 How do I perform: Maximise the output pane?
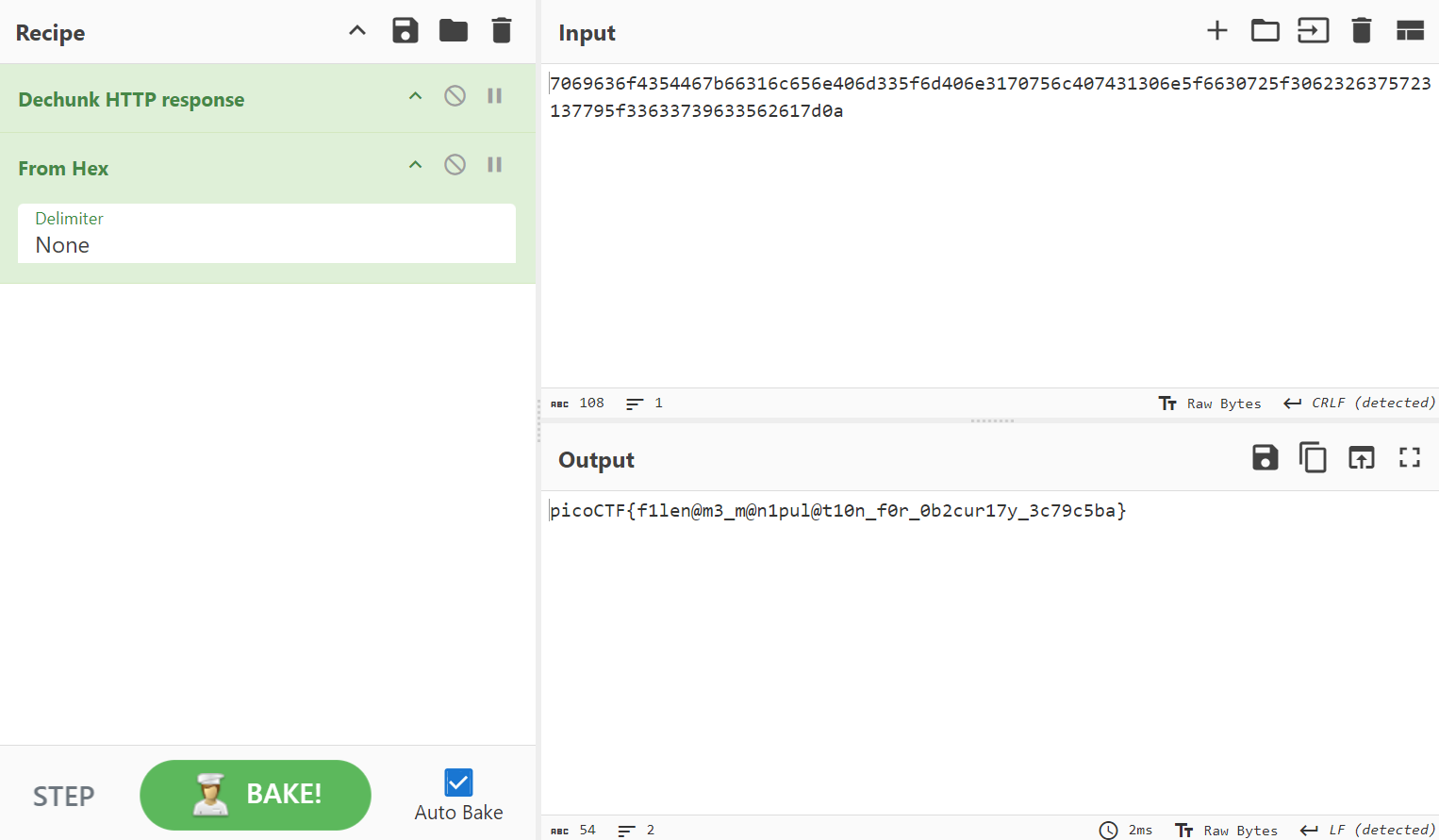[x=1410, y=458]
